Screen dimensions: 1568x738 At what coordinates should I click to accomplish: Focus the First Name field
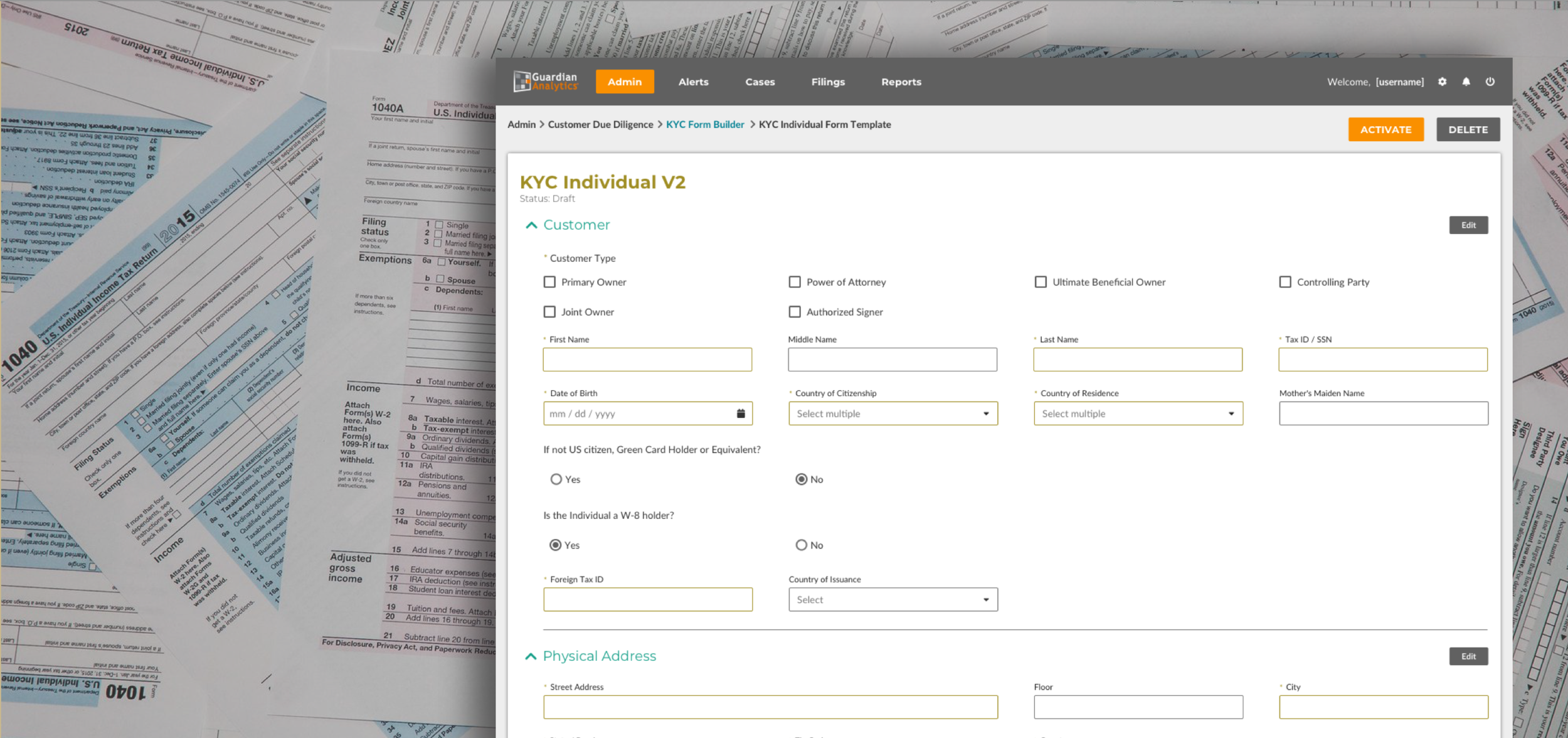[647, 360]
